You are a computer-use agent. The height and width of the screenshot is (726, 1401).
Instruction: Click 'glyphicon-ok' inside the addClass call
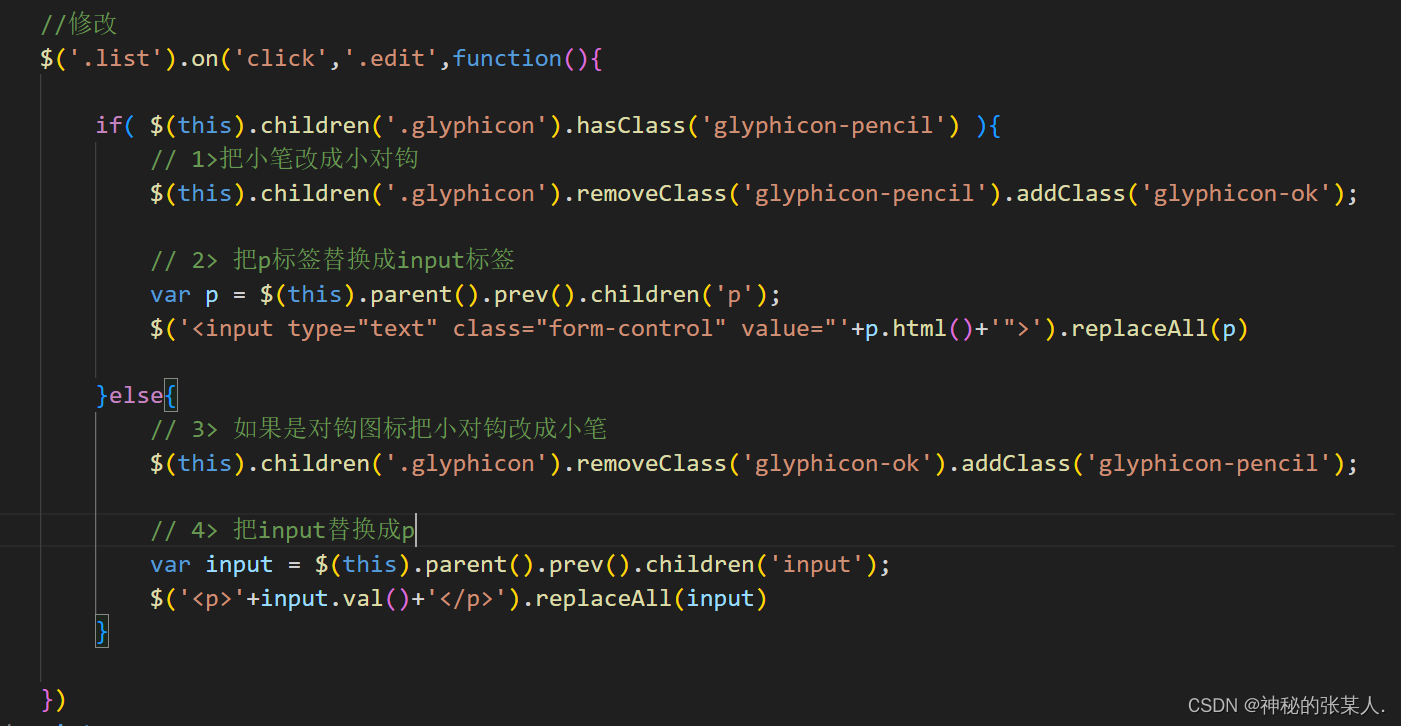tap(1236, 193)
